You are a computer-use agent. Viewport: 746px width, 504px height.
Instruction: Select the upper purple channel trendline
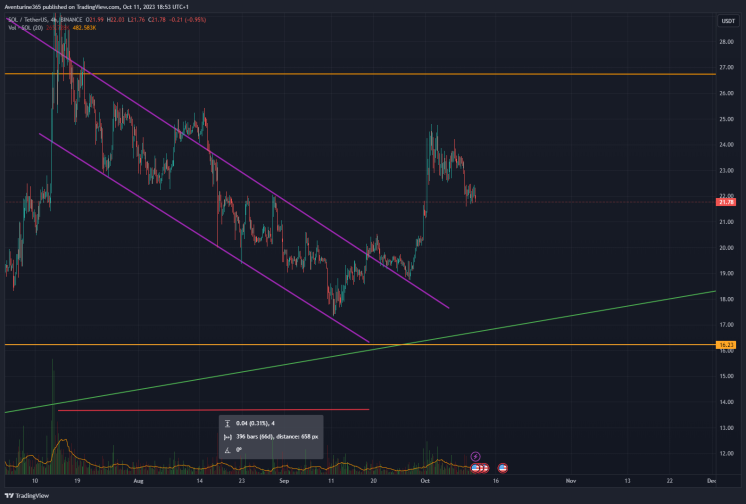pyautogui.click(x=228, y=163)
